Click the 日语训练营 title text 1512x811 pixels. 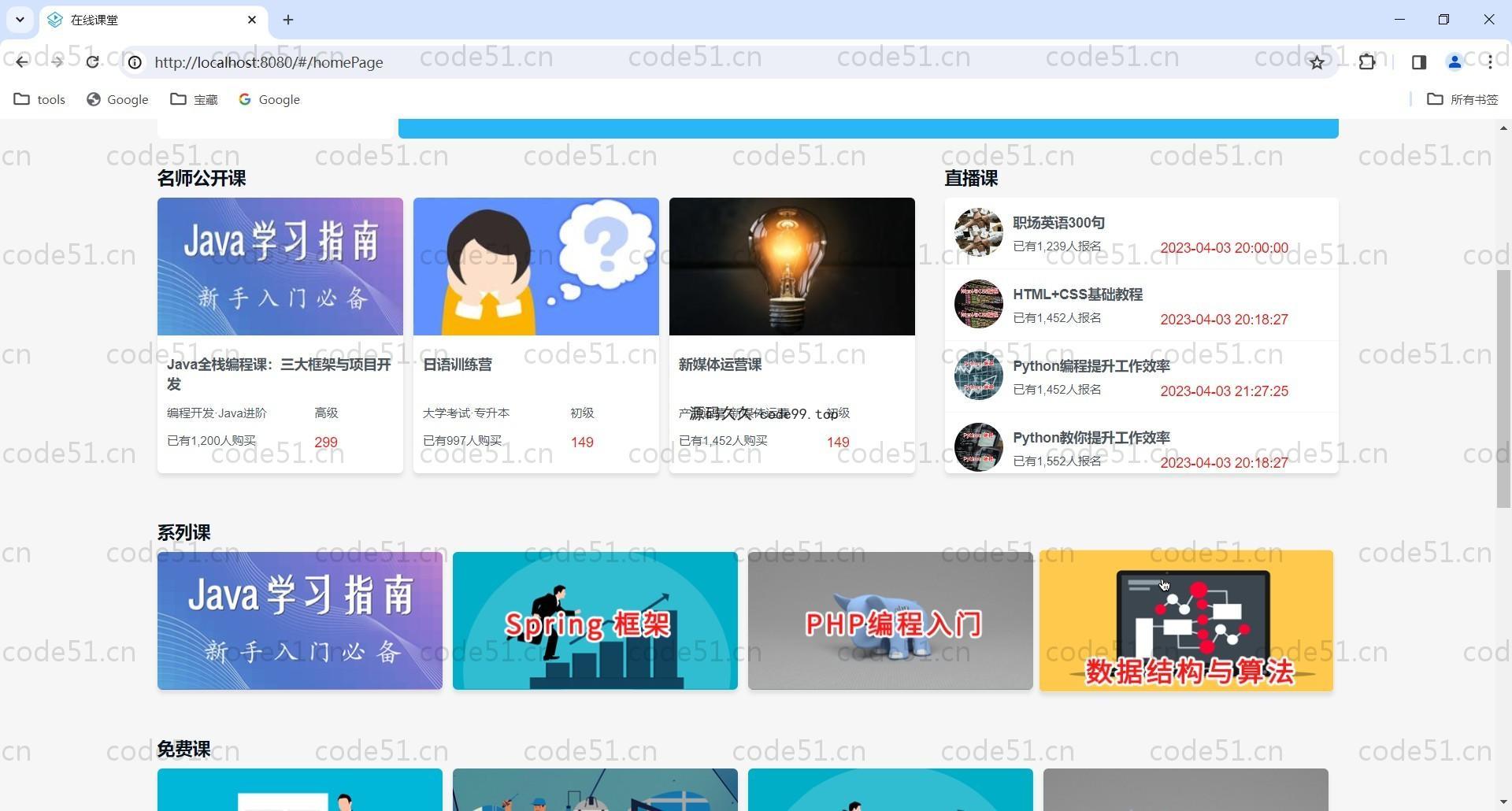pyautogui.click(x=458, y=365)
